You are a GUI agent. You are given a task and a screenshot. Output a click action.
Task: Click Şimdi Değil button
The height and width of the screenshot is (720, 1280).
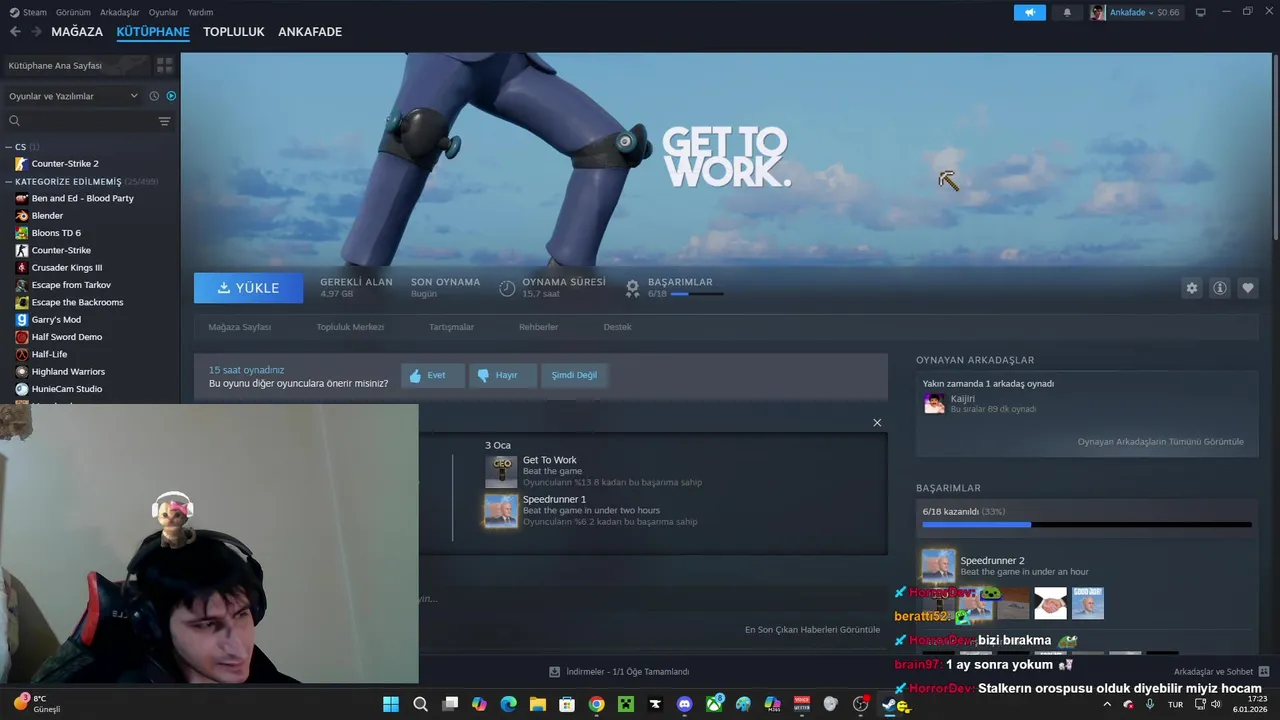pyautogui.click(x=575, y=375)
